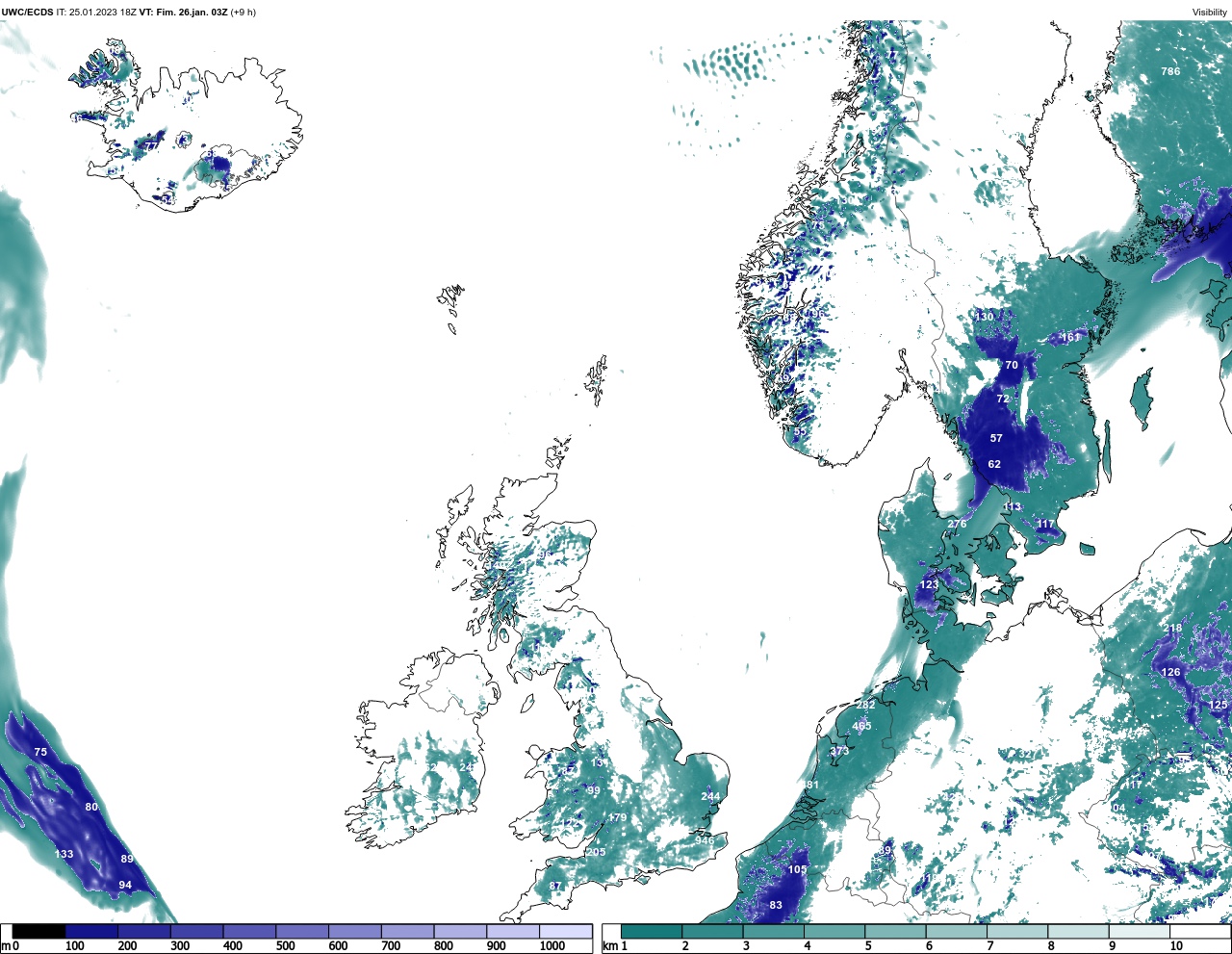Click the '72' visibility value in Sweden
This screenshot has width=1232, height=954.
(x=1003, y=399)
